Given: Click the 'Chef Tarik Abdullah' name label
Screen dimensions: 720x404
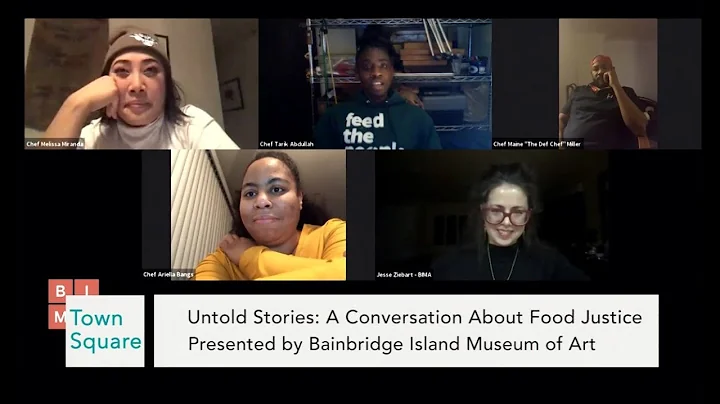Looking at the screenshot, I should [287, 144].
